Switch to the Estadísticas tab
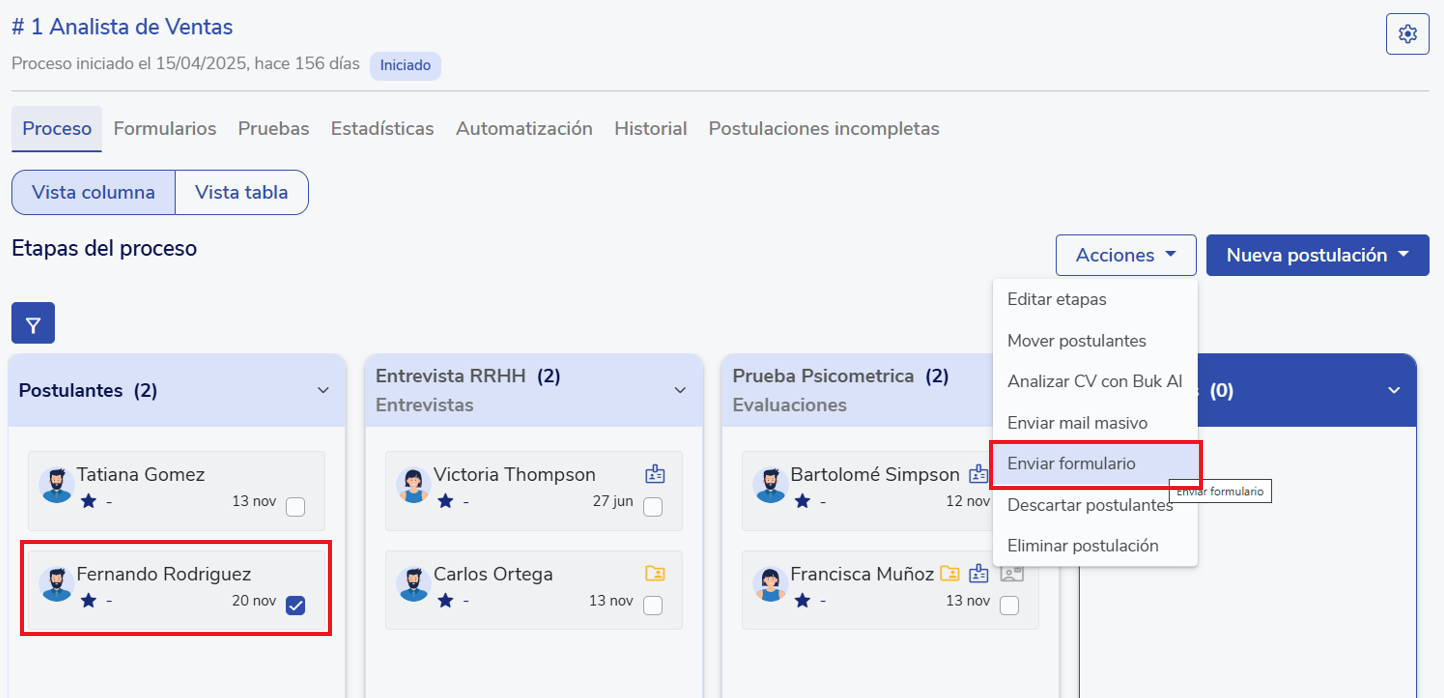 pyautogui.click(x=382, y=129)
